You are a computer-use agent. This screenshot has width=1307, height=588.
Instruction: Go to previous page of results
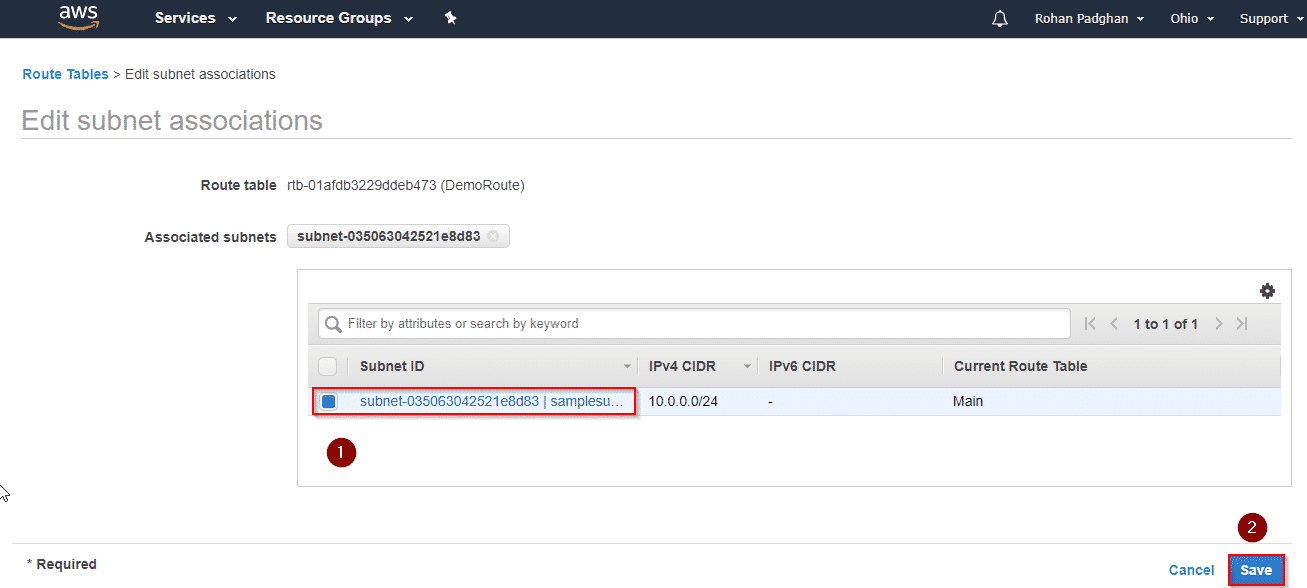(x=1114, y=324)
